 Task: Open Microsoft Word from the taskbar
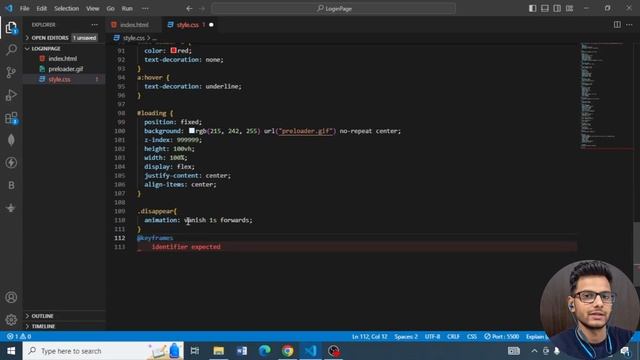(x=242, y=351)
